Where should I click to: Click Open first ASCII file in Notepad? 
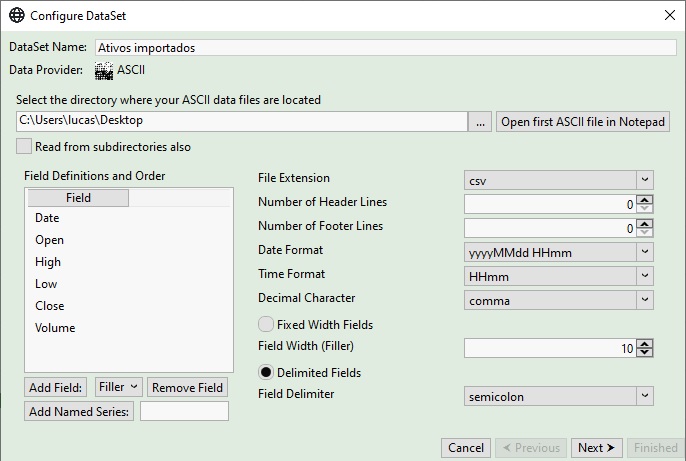click(x=583, y=121)
